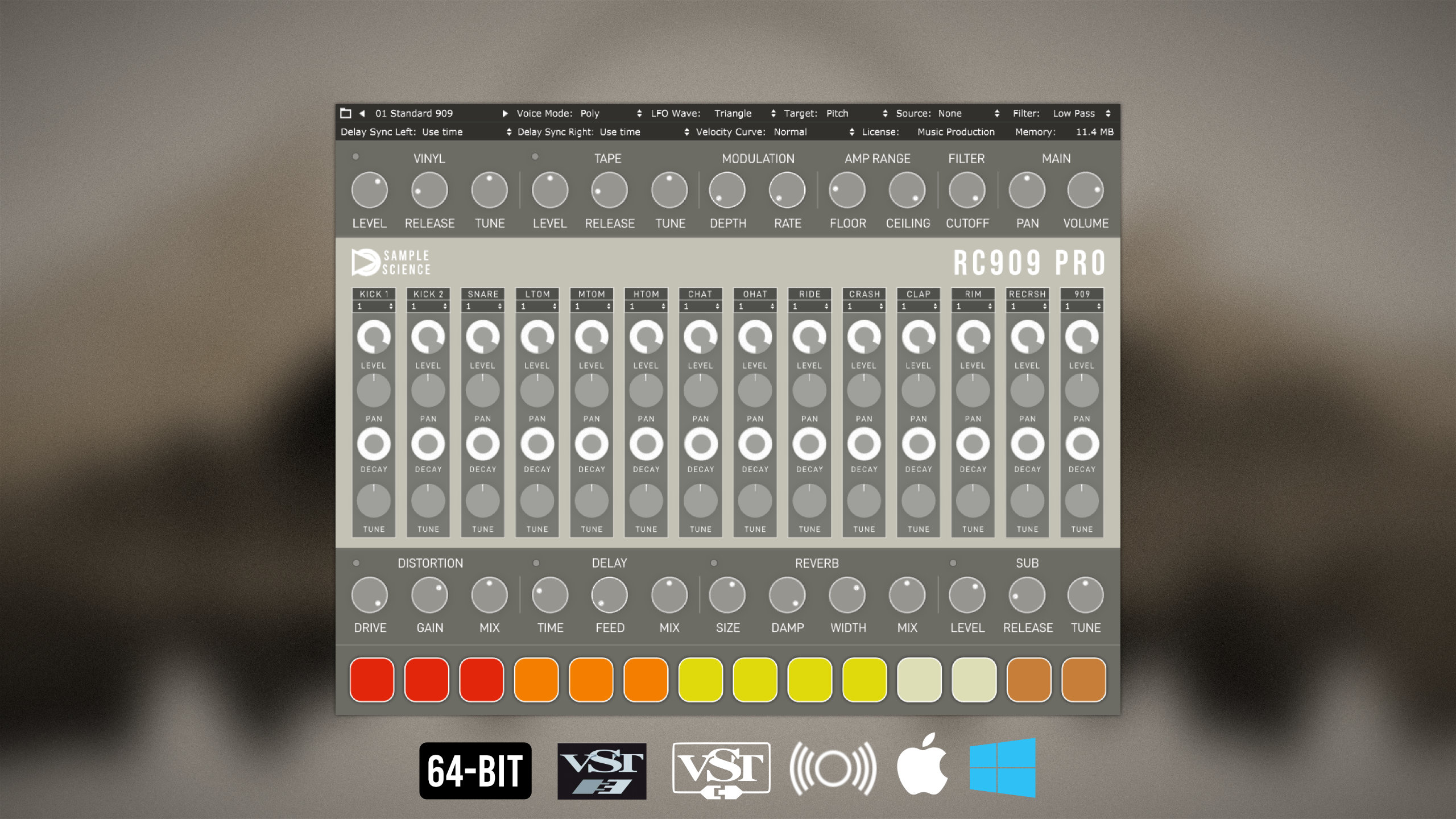Click the Snare channel Level knob
1456x819 pixels.
482,337
